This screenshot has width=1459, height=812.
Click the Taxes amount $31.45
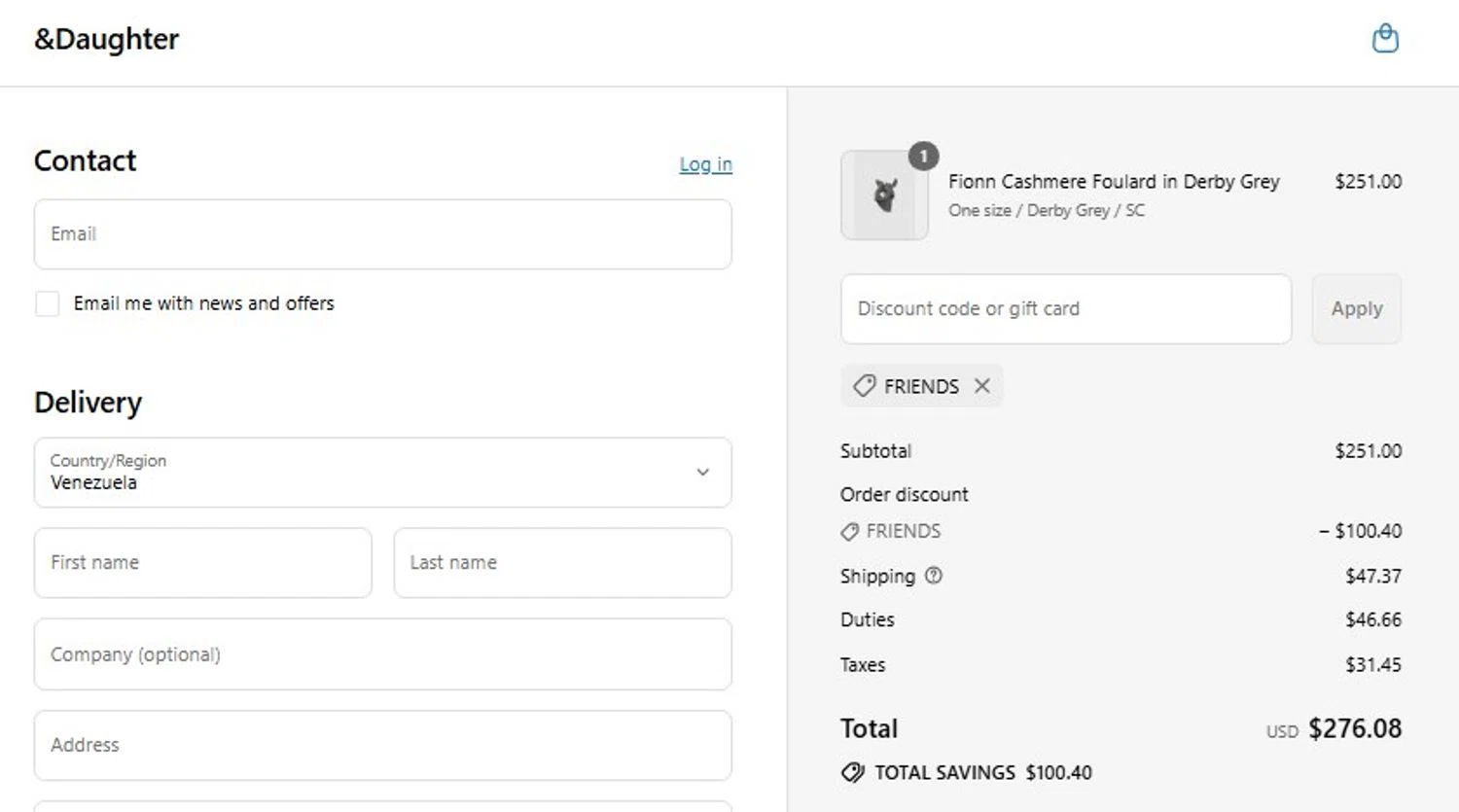click(1372, 665)
